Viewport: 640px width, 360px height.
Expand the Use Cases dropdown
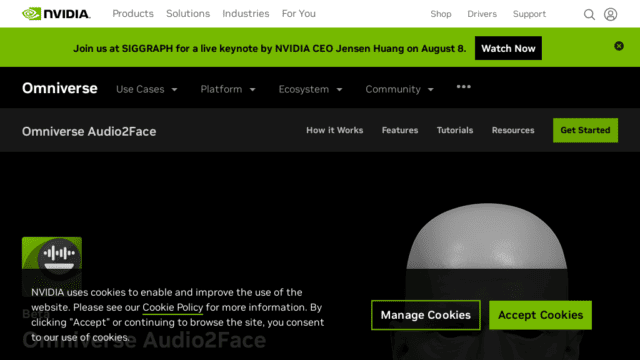pyautogui.click(x=147, y=89)
